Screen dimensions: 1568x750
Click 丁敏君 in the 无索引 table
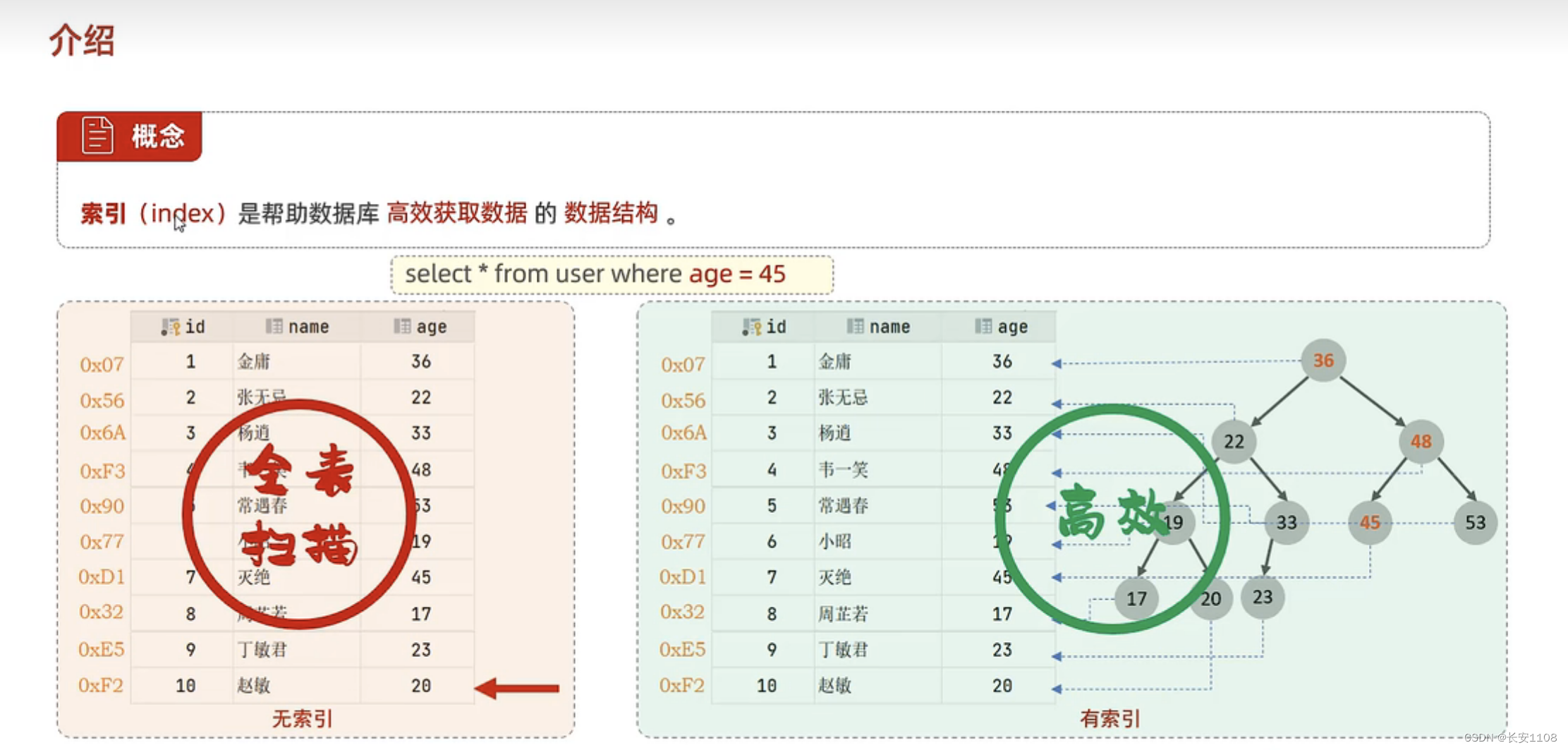(x=262, y=649)
